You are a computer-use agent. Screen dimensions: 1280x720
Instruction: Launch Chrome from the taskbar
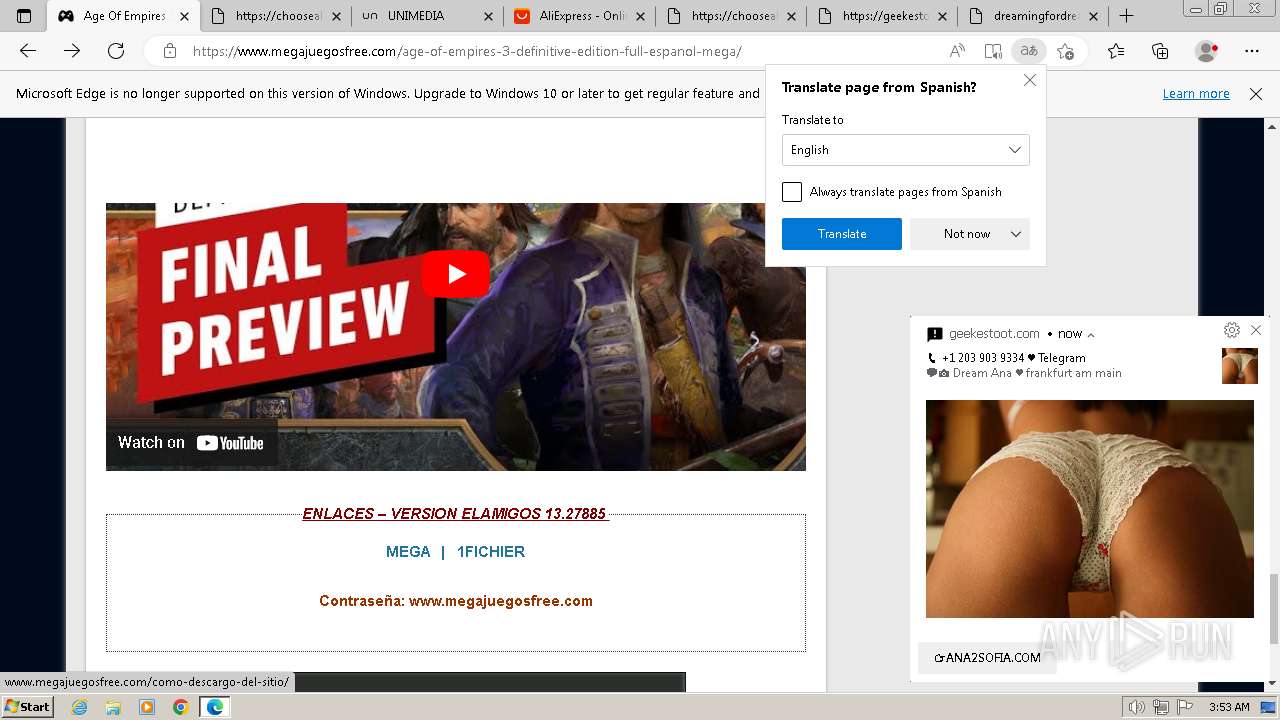click(x=180, y=707)
